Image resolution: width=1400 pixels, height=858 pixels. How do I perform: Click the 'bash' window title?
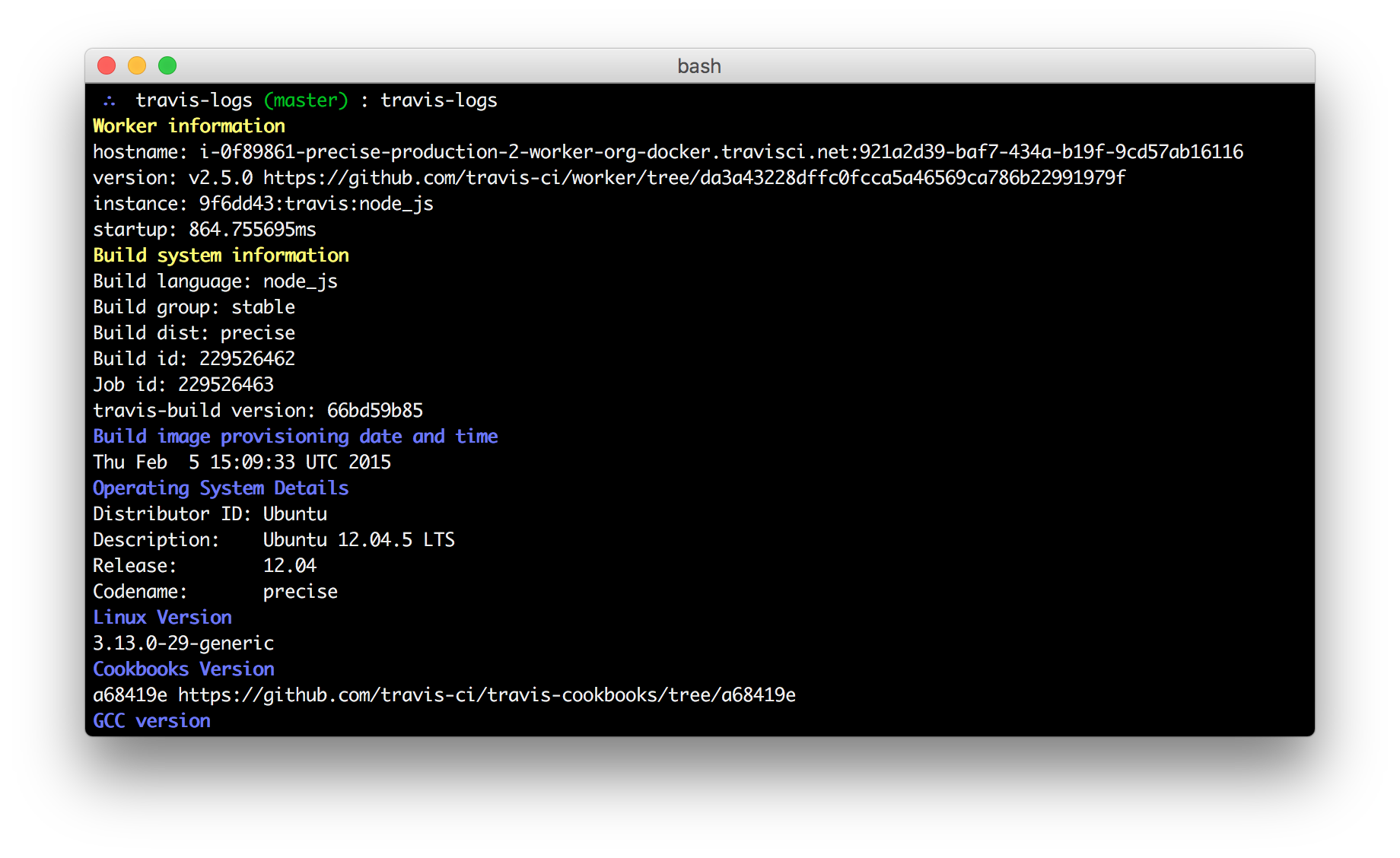pos(699,66)
